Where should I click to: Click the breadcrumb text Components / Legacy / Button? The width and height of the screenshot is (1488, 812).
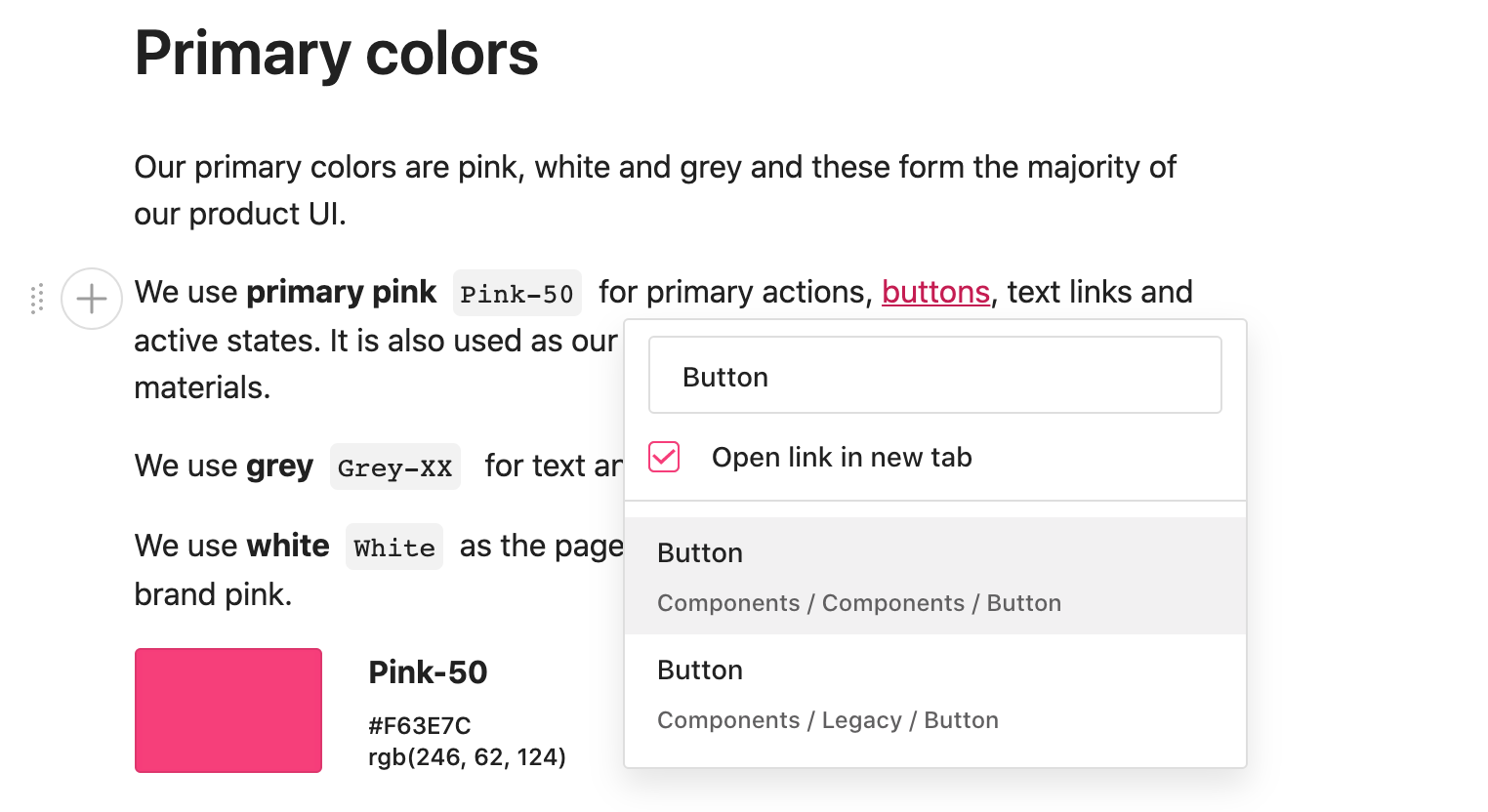pos(828,719)
